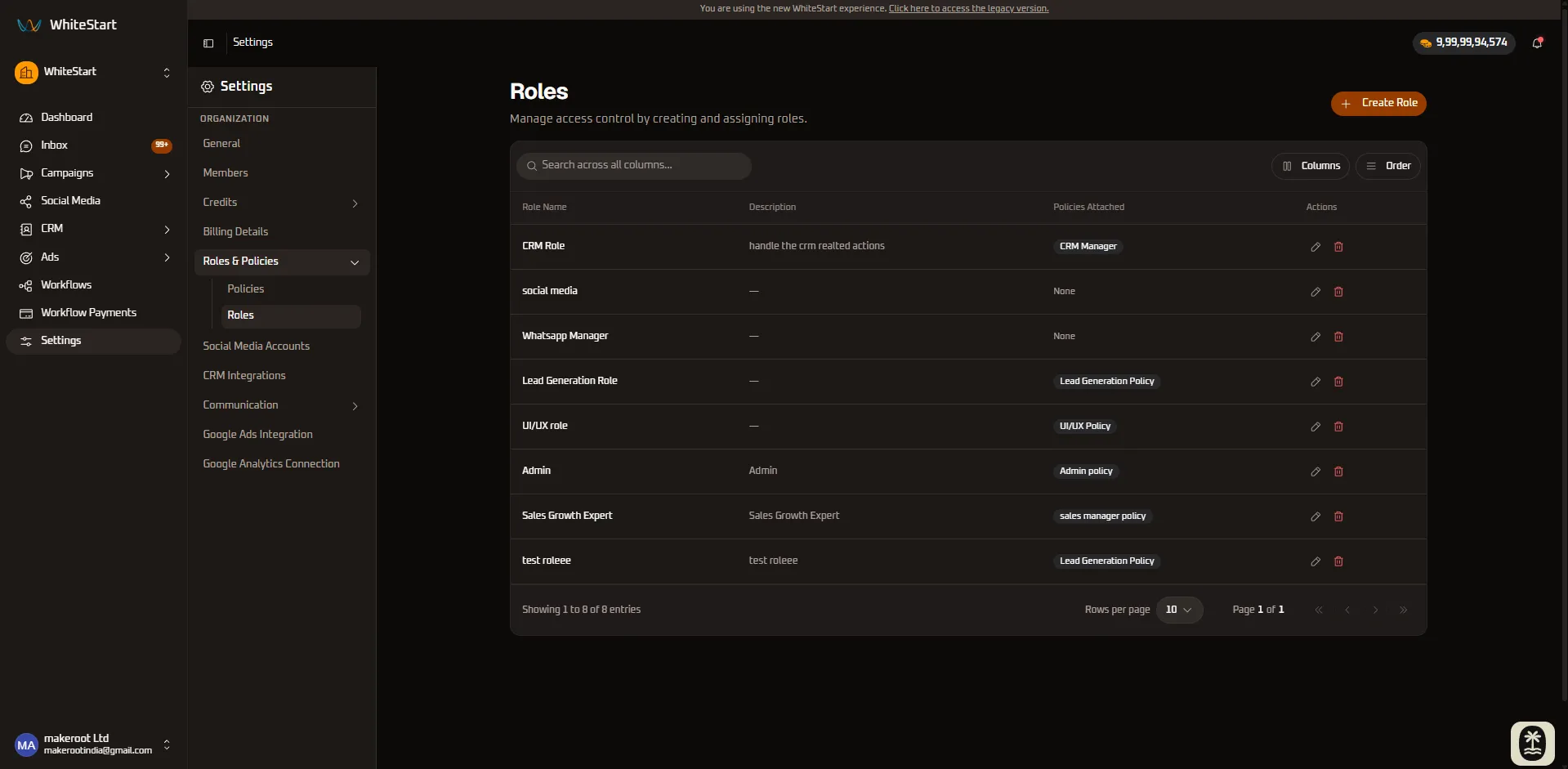Delete the Admin role
This screenshot has height=769, width=1568.
point(1338,472)
